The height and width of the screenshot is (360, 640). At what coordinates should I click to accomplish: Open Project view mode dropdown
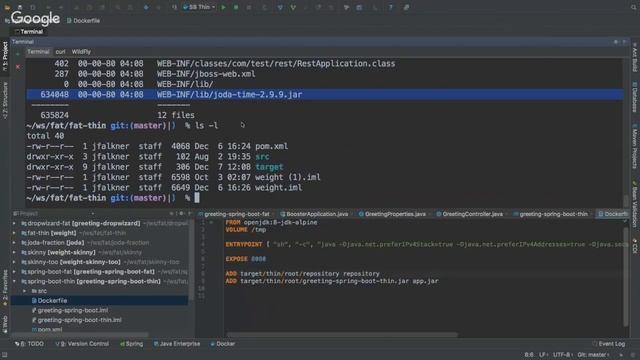point(93,213)
